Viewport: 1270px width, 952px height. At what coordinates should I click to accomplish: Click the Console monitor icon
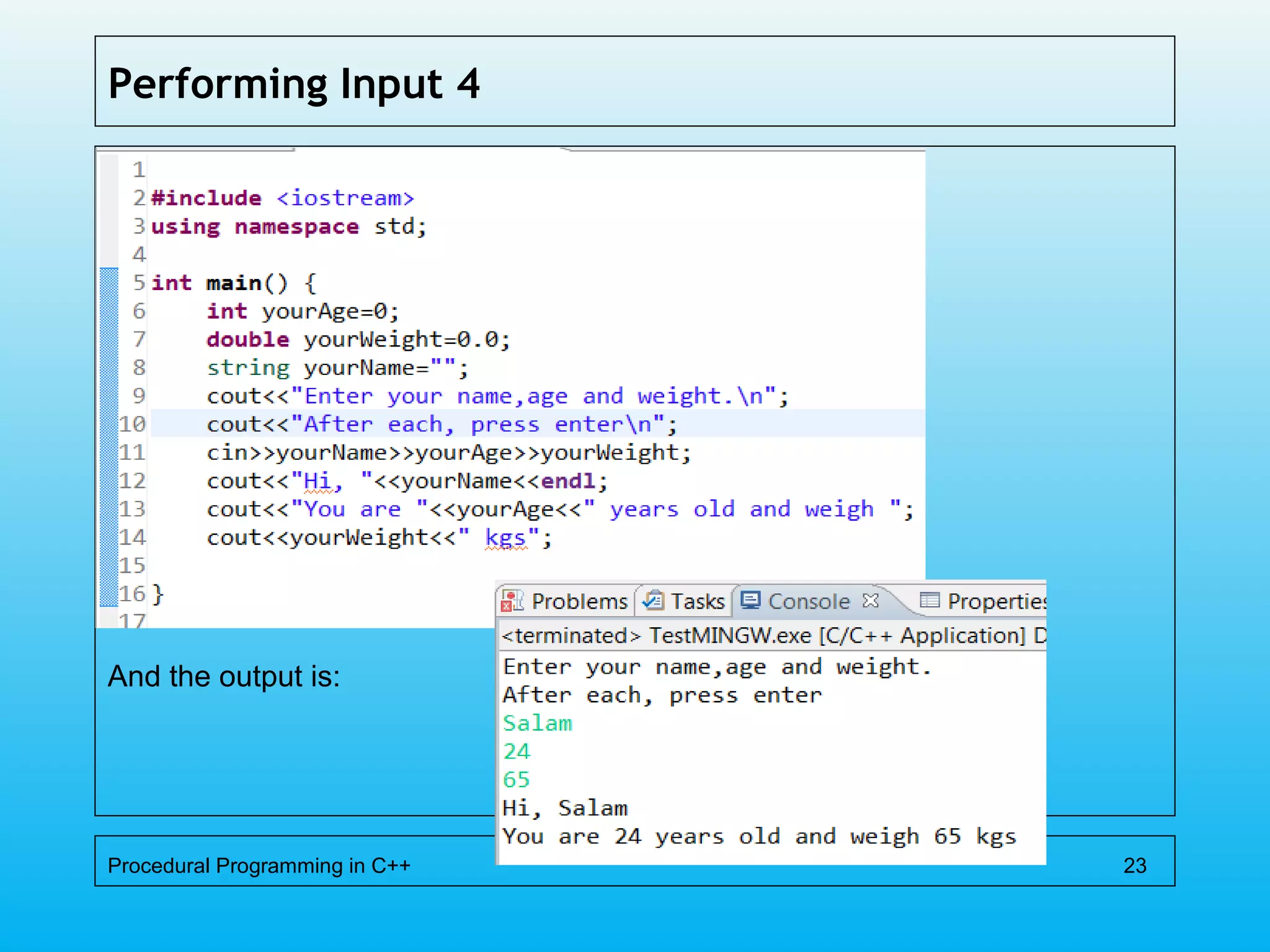[x=751, y=600]
